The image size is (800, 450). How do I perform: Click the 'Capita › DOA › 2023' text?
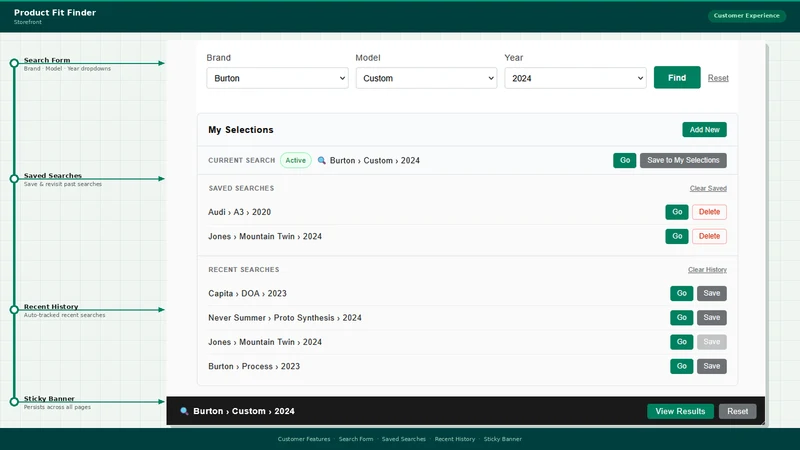[x=247, y=293]
